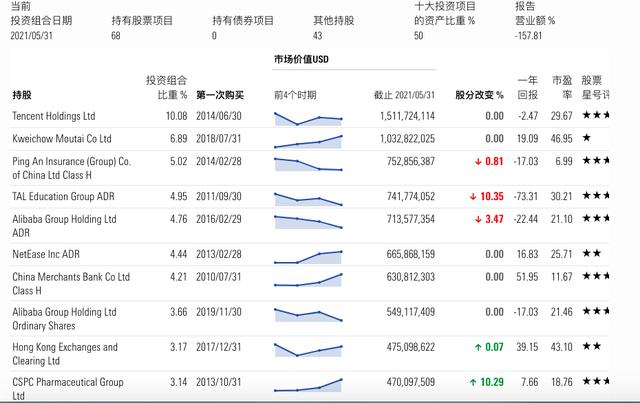Sort by 一年回报 column header
This screenshot has width=640, height=403.
[x=528, y=87]
